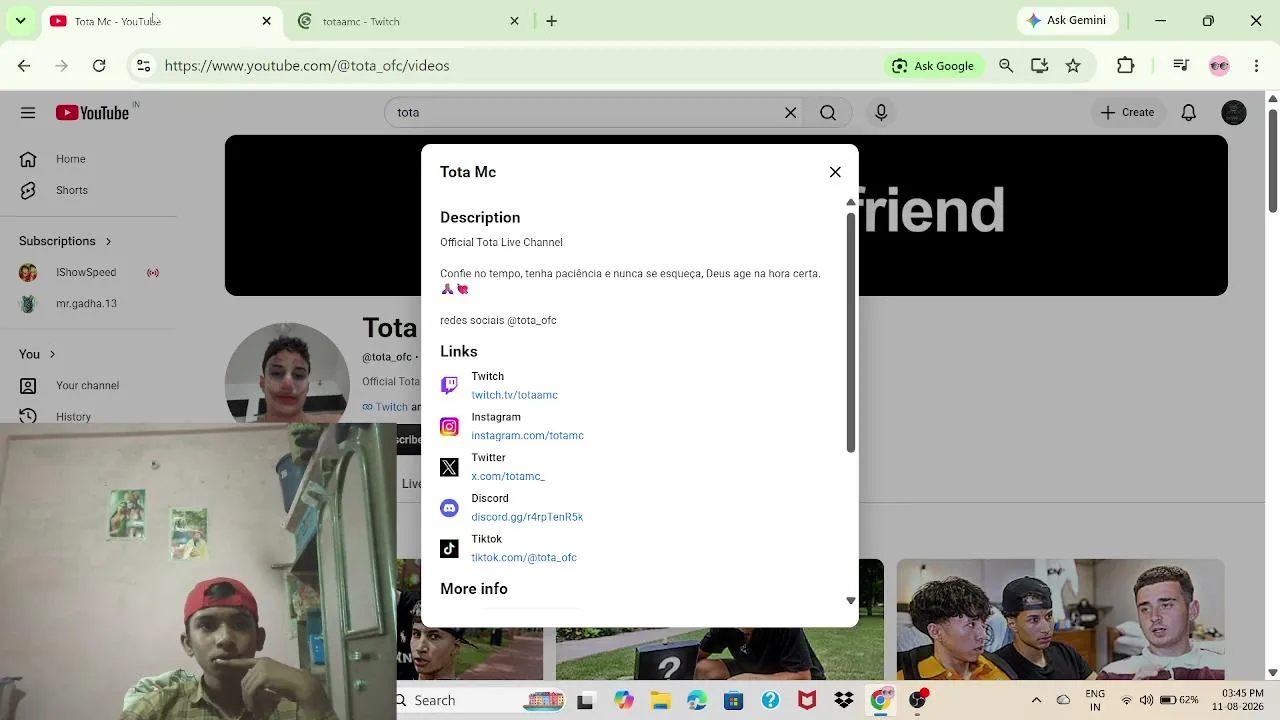Clear the YouTube search box text

click(x=790, y=113)
